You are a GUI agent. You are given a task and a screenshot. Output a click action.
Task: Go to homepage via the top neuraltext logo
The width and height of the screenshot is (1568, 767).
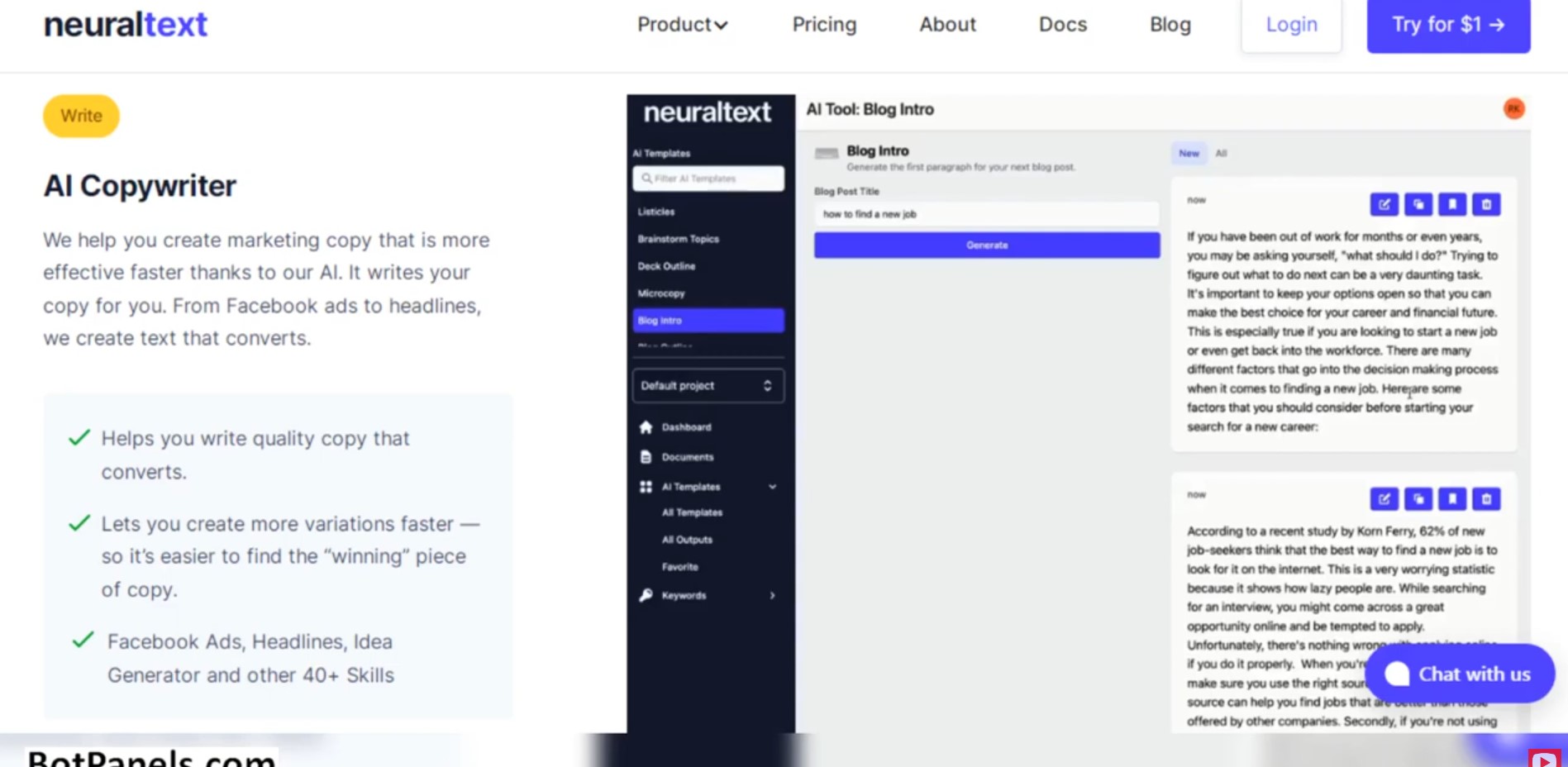pos(126,25)
